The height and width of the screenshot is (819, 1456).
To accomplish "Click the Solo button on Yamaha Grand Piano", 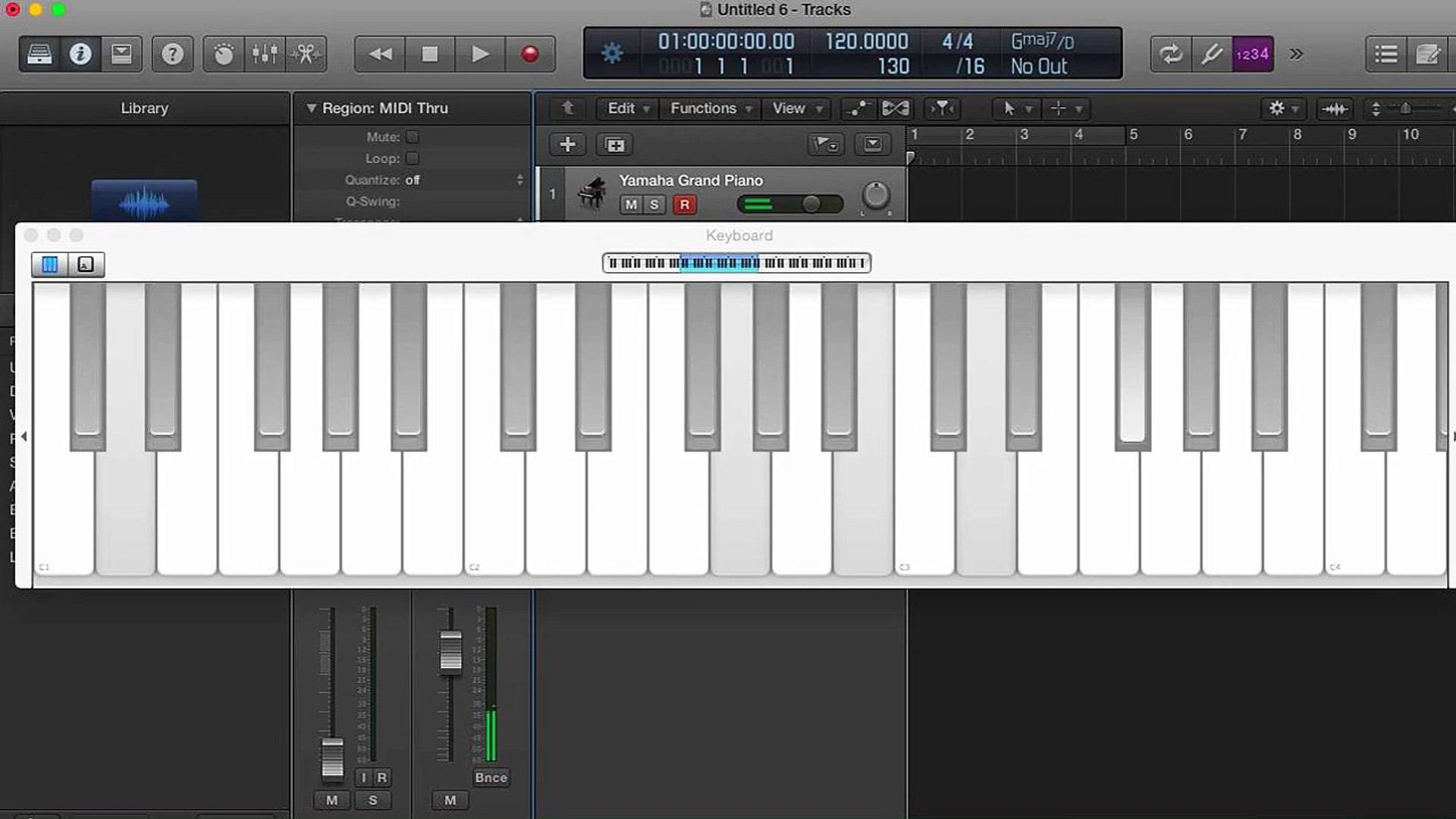I will pos(654,204).
